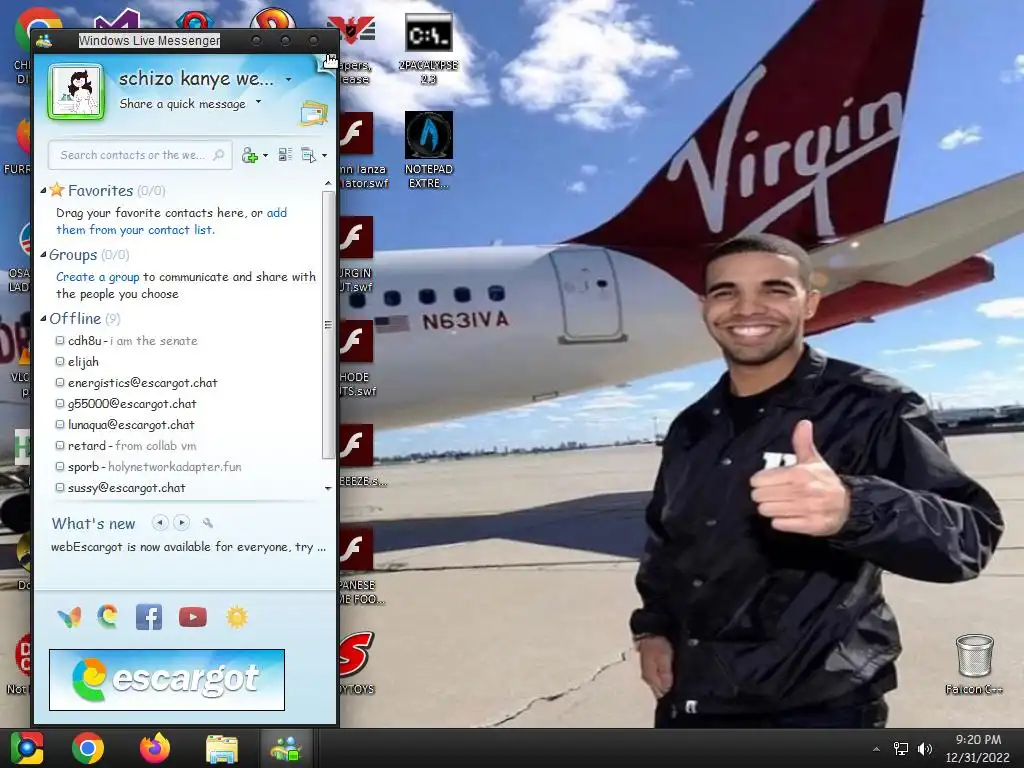
Task: Click the MSN butterfly icon
Action: coord(69,617)
